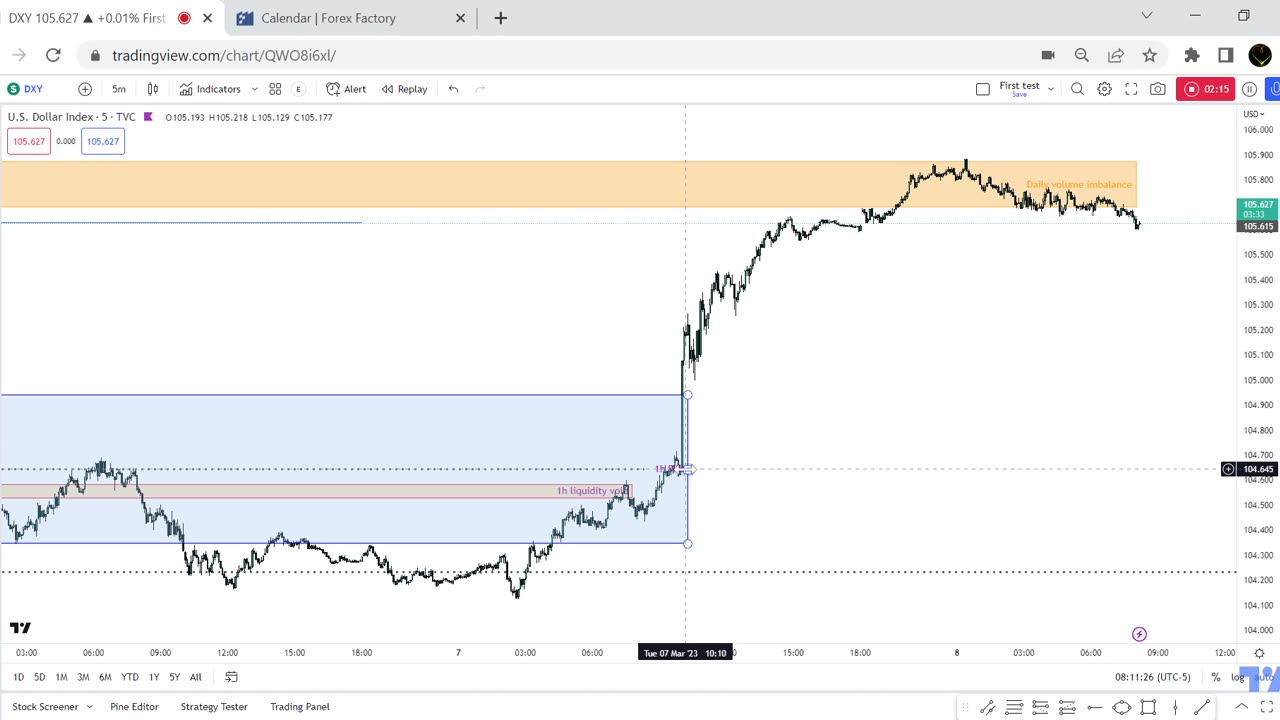Select the YTD date range
Viewport: 1280px width, 720px height.
tap(130, 677)
